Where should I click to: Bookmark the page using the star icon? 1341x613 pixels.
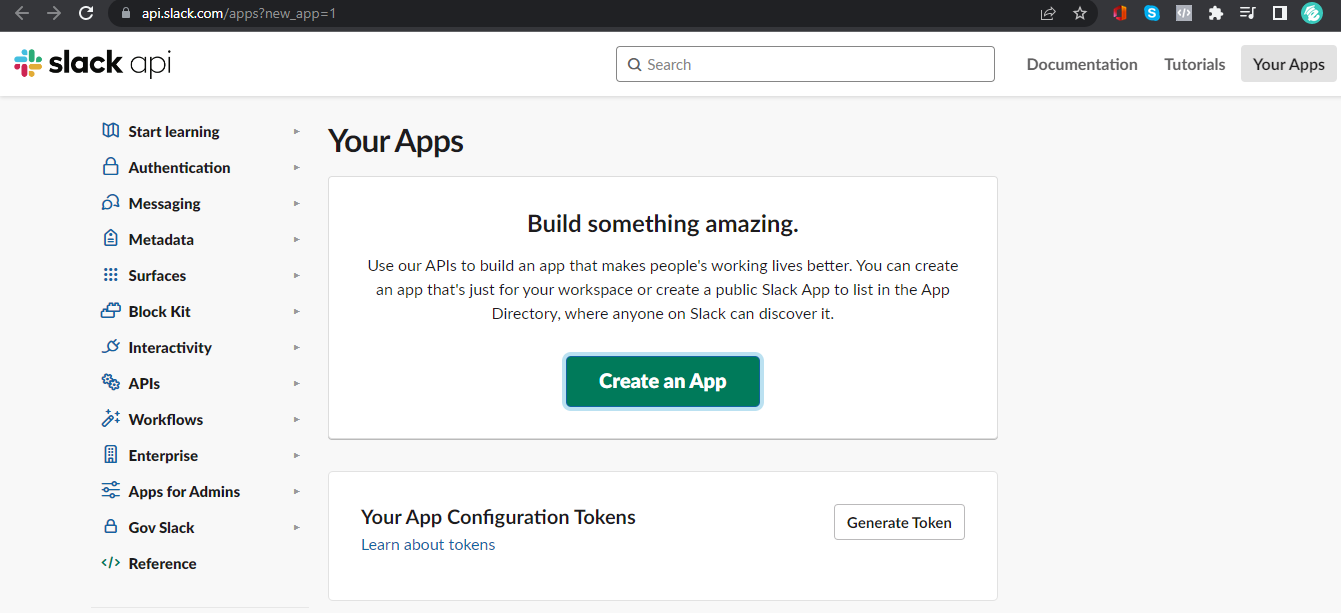pyautogui.click(x=1080, y=13)
